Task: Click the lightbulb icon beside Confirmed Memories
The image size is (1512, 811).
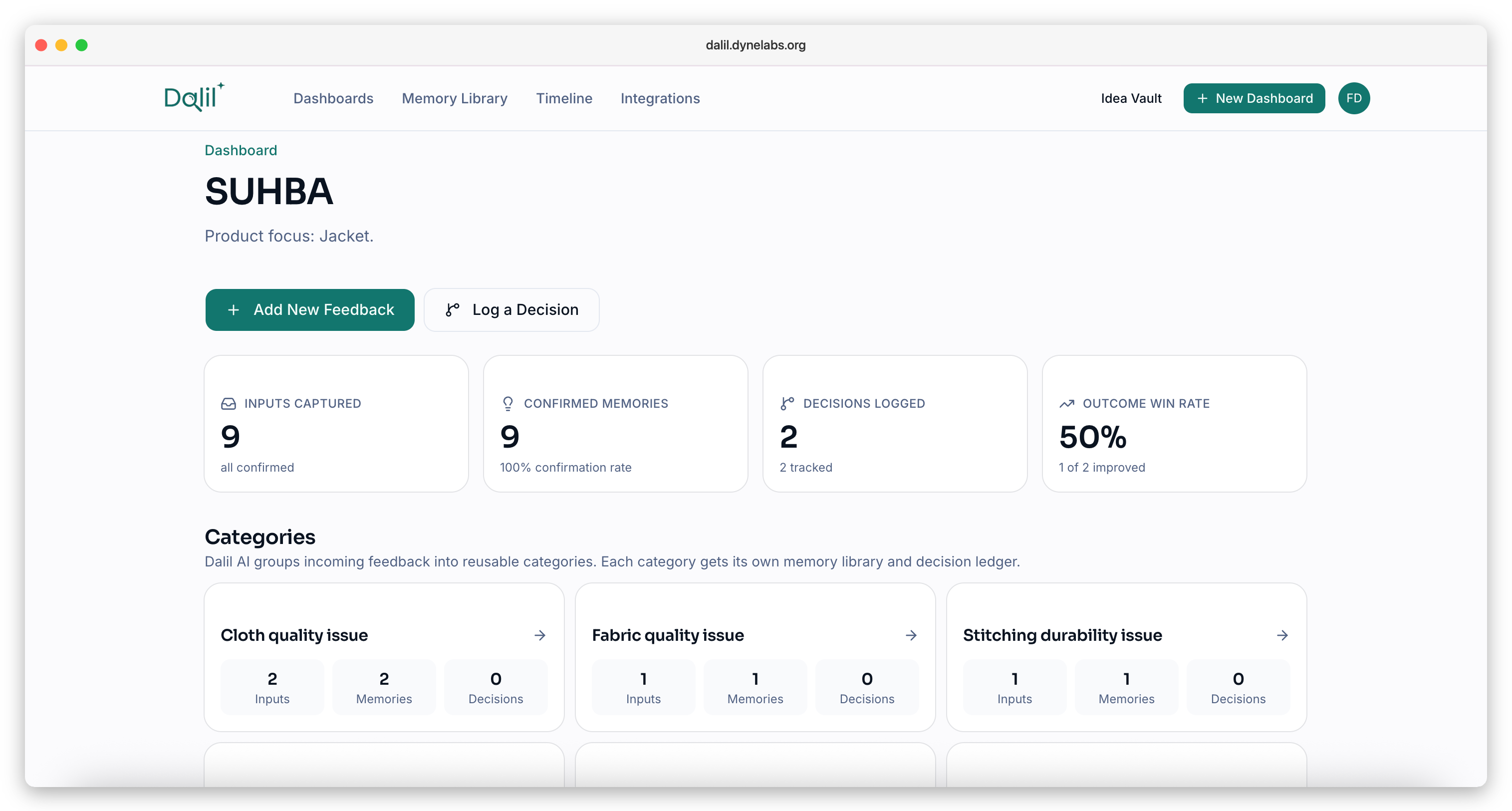Action: 507,404
